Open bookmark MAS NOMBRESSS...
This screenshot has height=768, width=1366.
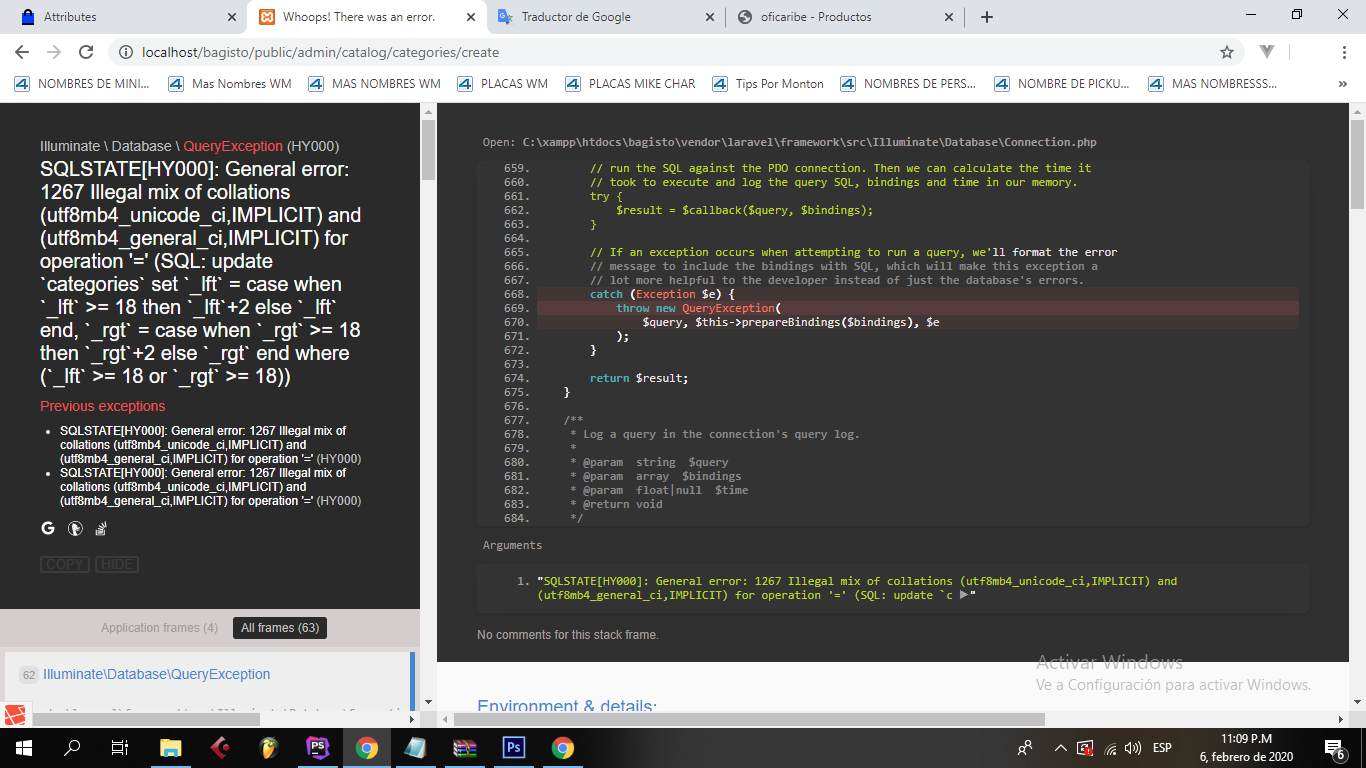[1213, 84]
